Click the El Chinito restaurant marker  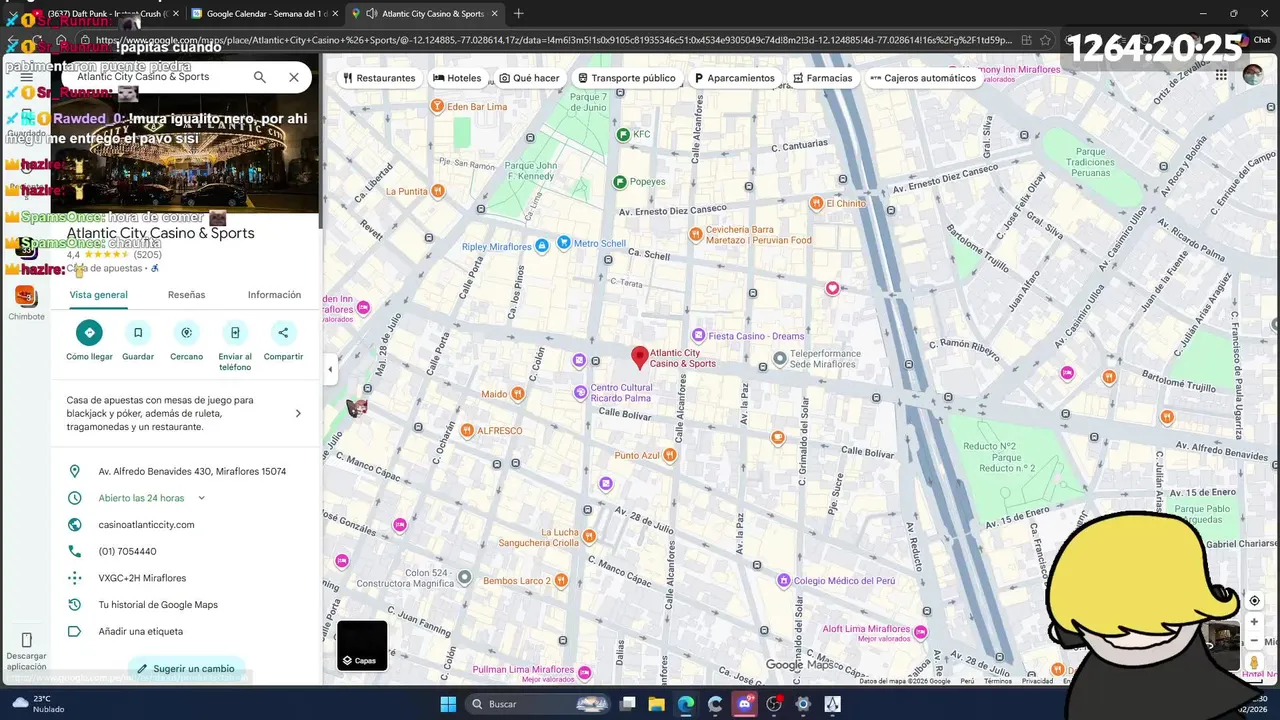(817, 203)
